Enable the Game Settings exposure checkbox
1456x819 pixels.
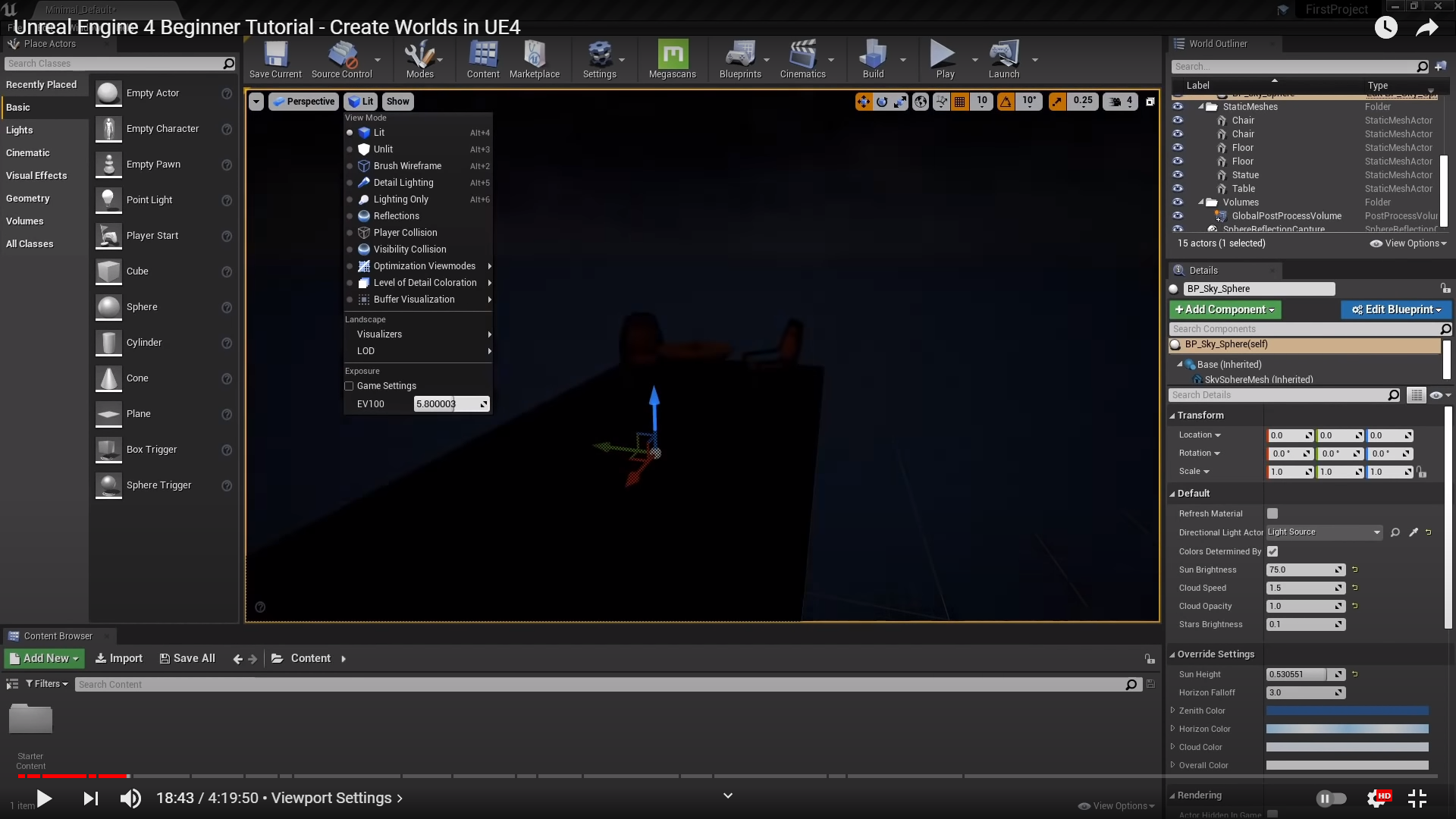pyautogui.click(x=350, y=386)
